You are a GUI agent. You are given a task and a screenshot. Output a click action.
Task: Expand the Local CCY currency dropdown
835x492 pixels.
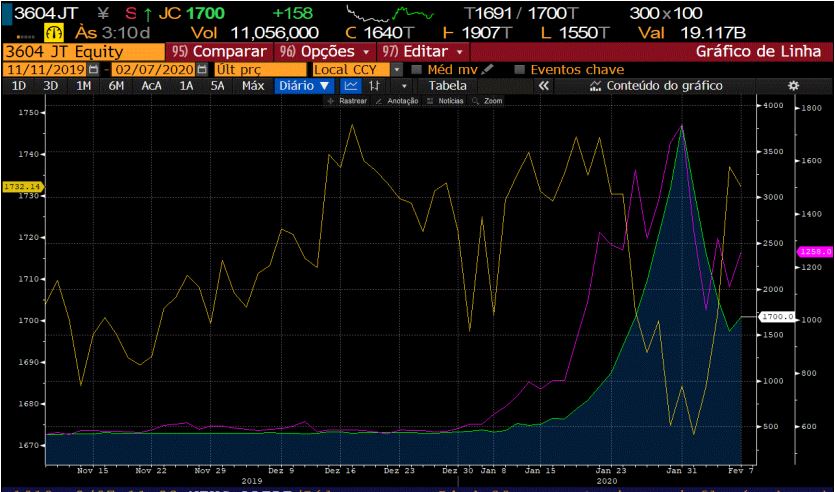(396, 69)
